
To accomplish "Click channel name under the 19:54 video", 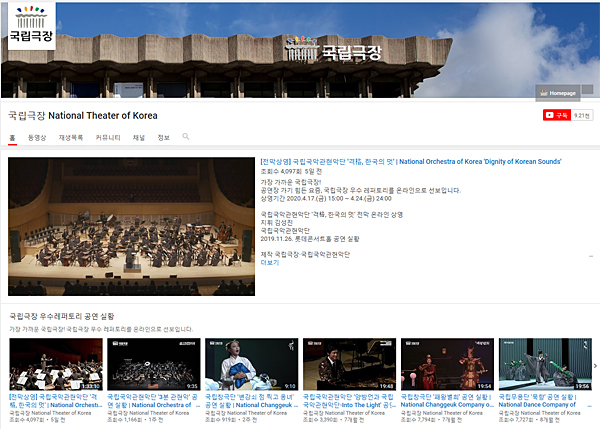I will [442, 413].
